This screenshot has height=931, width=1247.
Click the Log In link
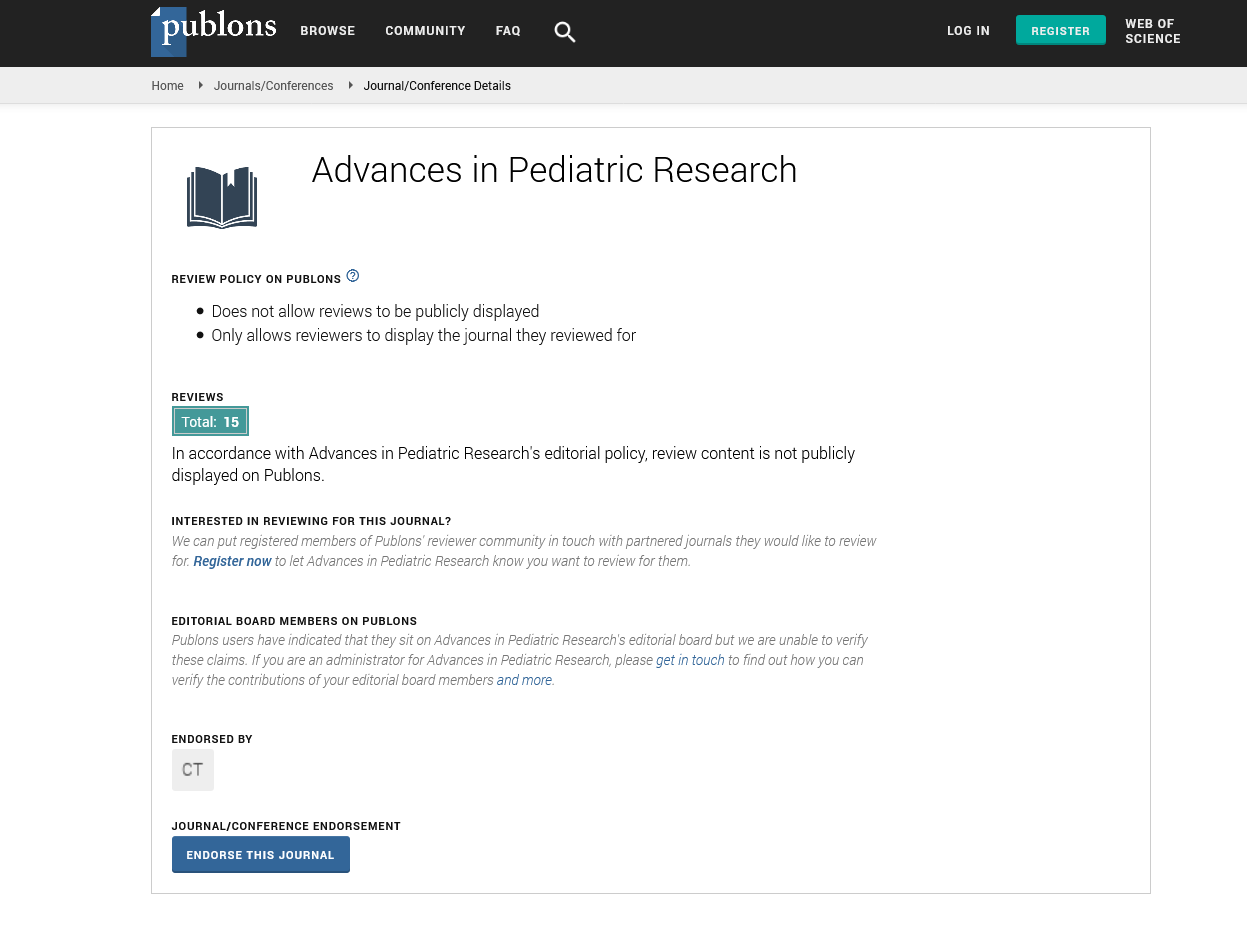click(968, 31)
